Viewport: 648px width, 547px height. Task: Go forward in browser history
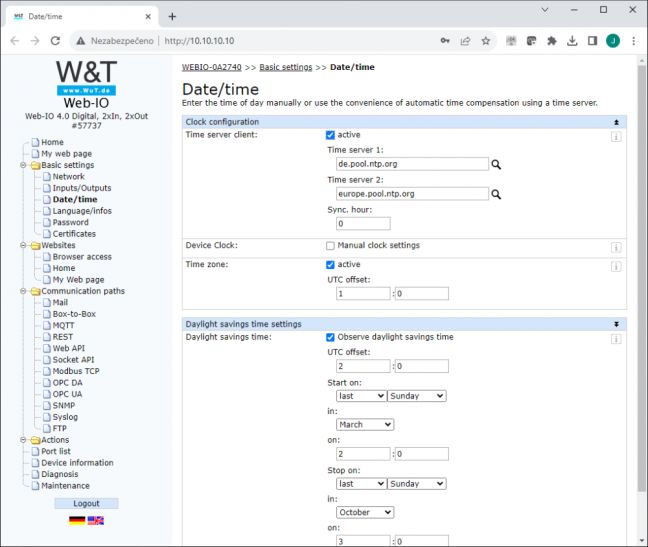(x=35, y=41)
